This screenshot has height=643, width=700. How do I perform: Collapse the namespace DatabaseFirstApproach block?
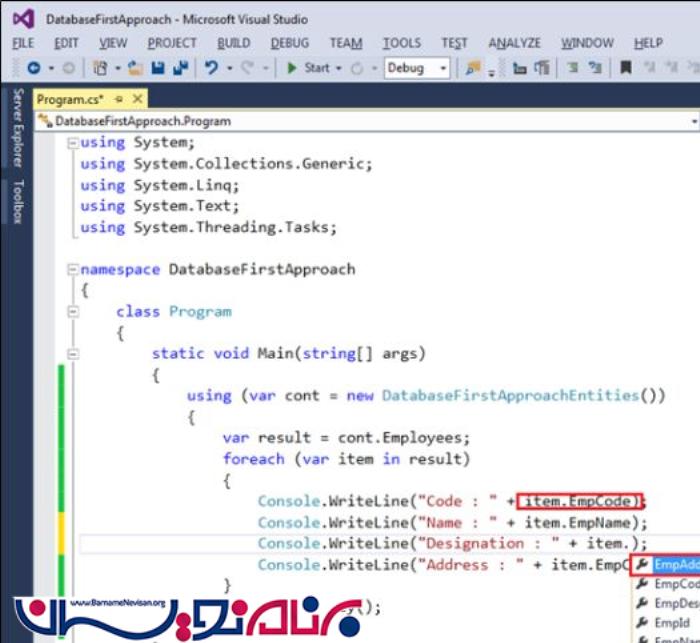coord(71,270)
